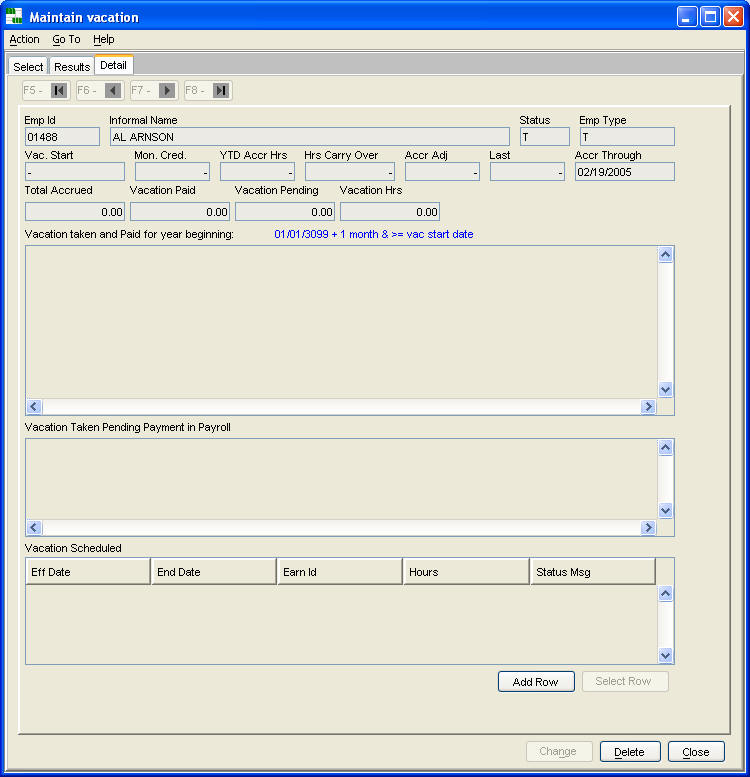
Task: Click left arrow in Pending Payment list
Action: (34, 528)
